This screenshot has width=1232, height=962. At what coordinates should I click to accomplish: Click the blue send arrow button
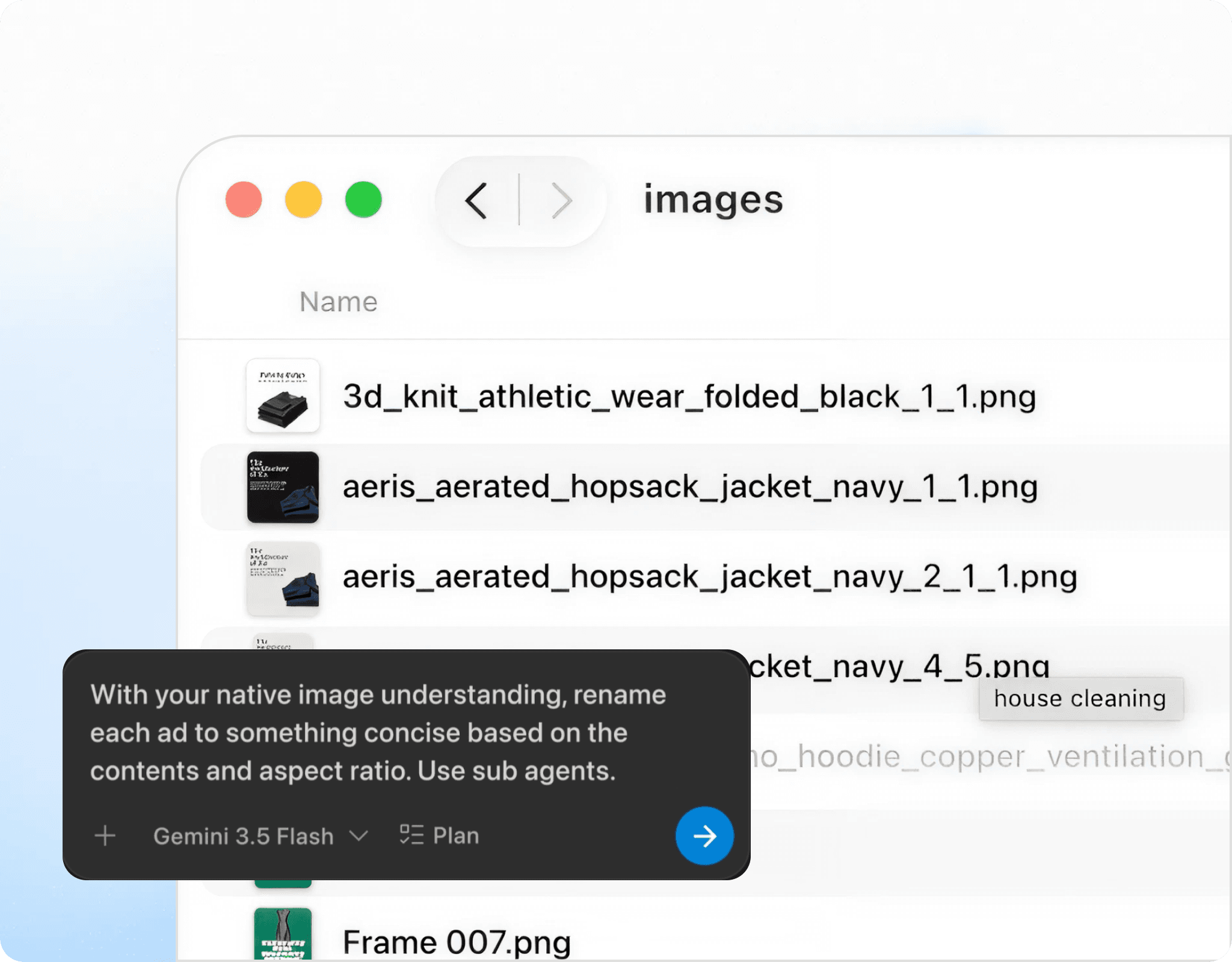704,835
